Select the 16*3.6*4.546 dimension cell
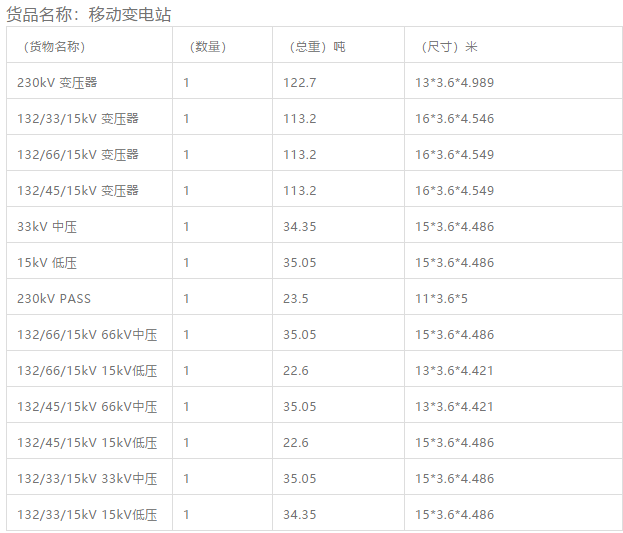The height and width of the screenshot is (533, 623). [x=455, y=119]
